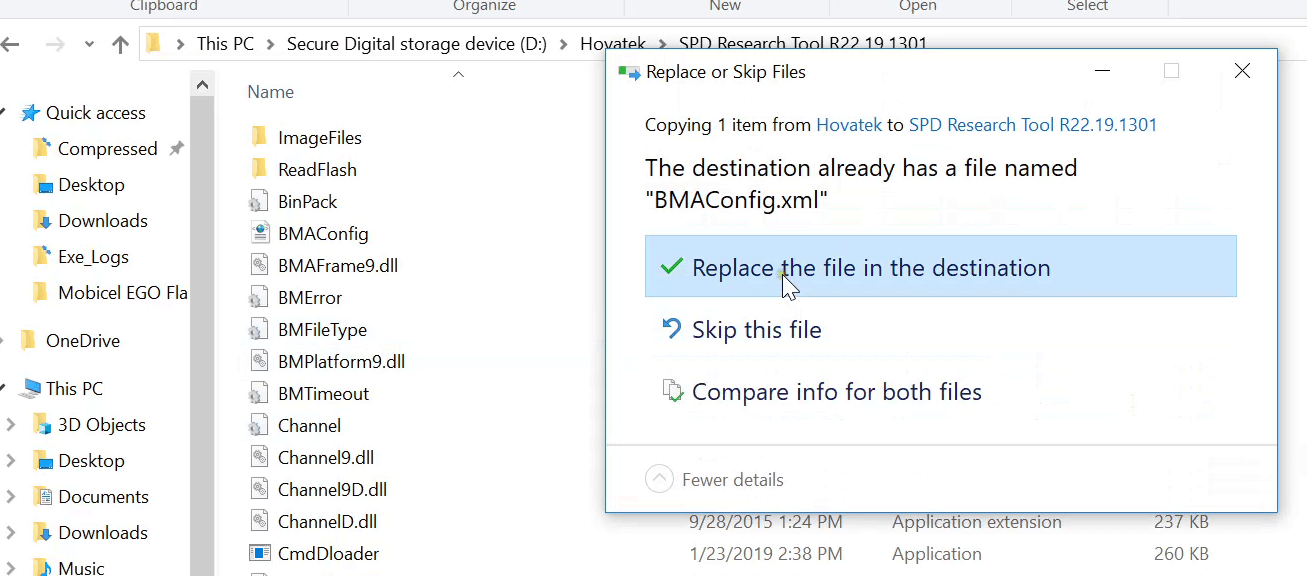The height and width of the screenshot is (576, 1307).
Task: Click the Name column sort chevron
Action: 459,74
